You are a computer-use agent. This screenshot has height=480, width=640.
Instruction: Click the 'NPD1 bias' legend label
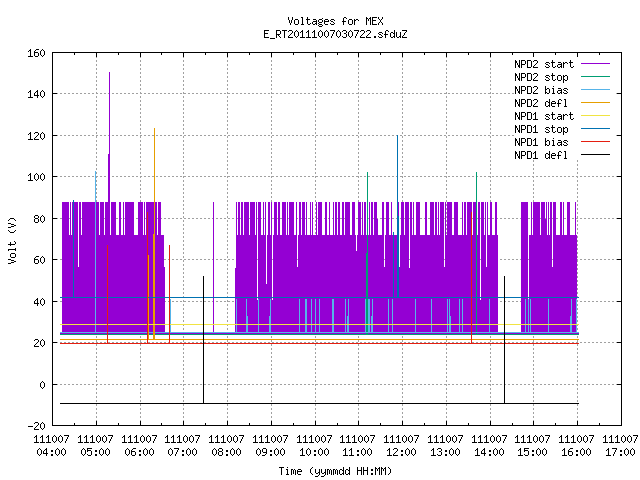(541, 142)
